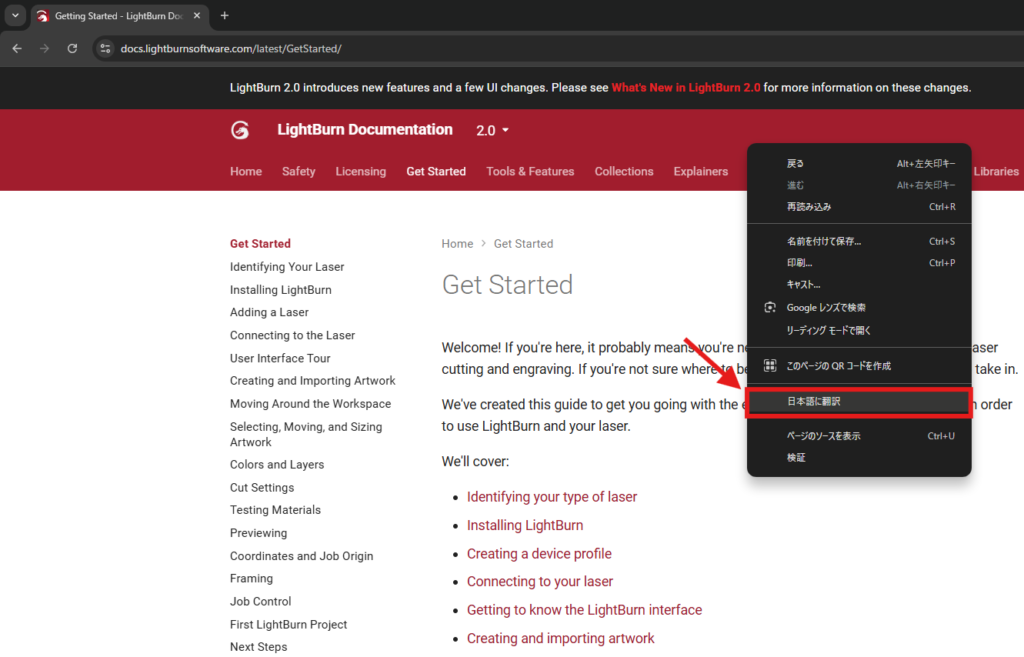The image size is (1024, 657).
Task: Expand the 2.0 version dropdown
Action: click(x=493, y=131)
